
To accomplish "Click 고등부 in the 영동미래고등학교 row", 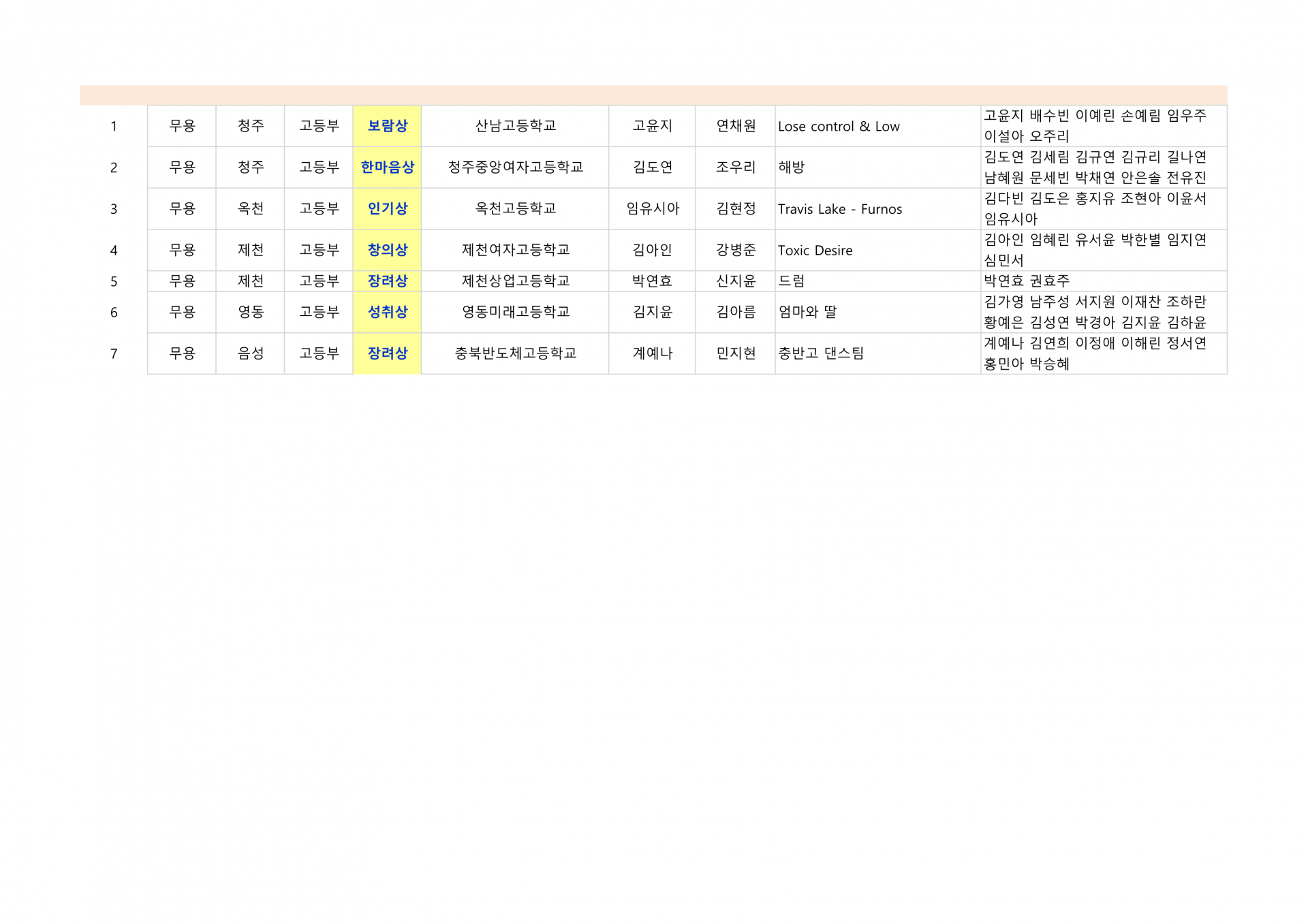I will (x=319, y=312).
